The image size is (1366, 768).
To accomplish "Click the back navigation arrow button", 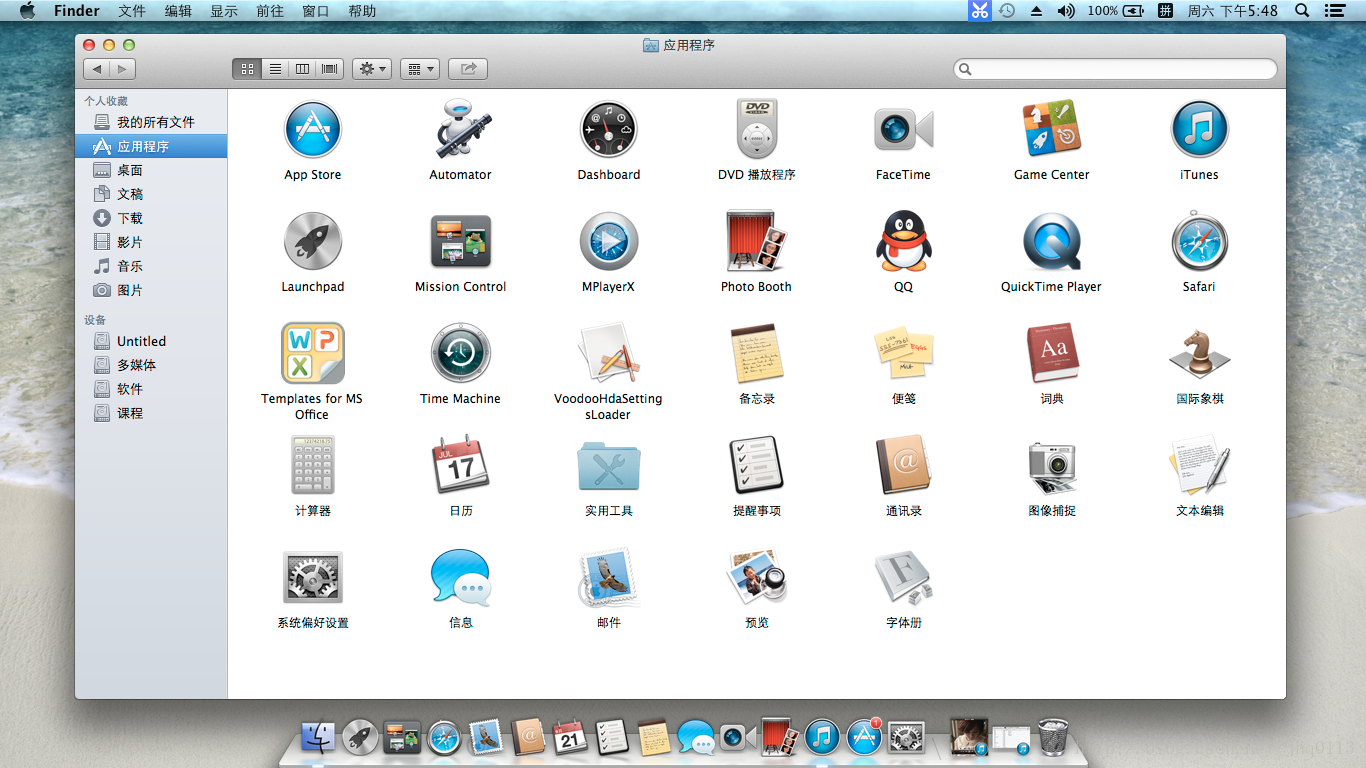I will coord(97,69).
